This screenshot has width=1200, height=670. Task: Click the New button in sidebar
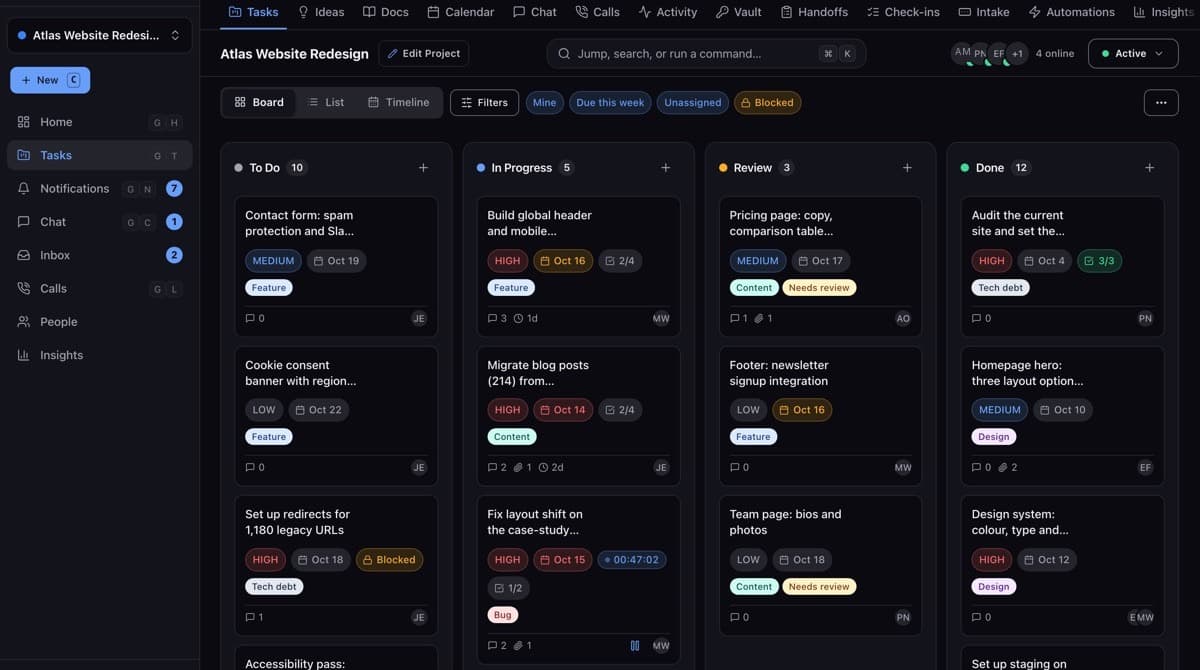click(50, 80)
